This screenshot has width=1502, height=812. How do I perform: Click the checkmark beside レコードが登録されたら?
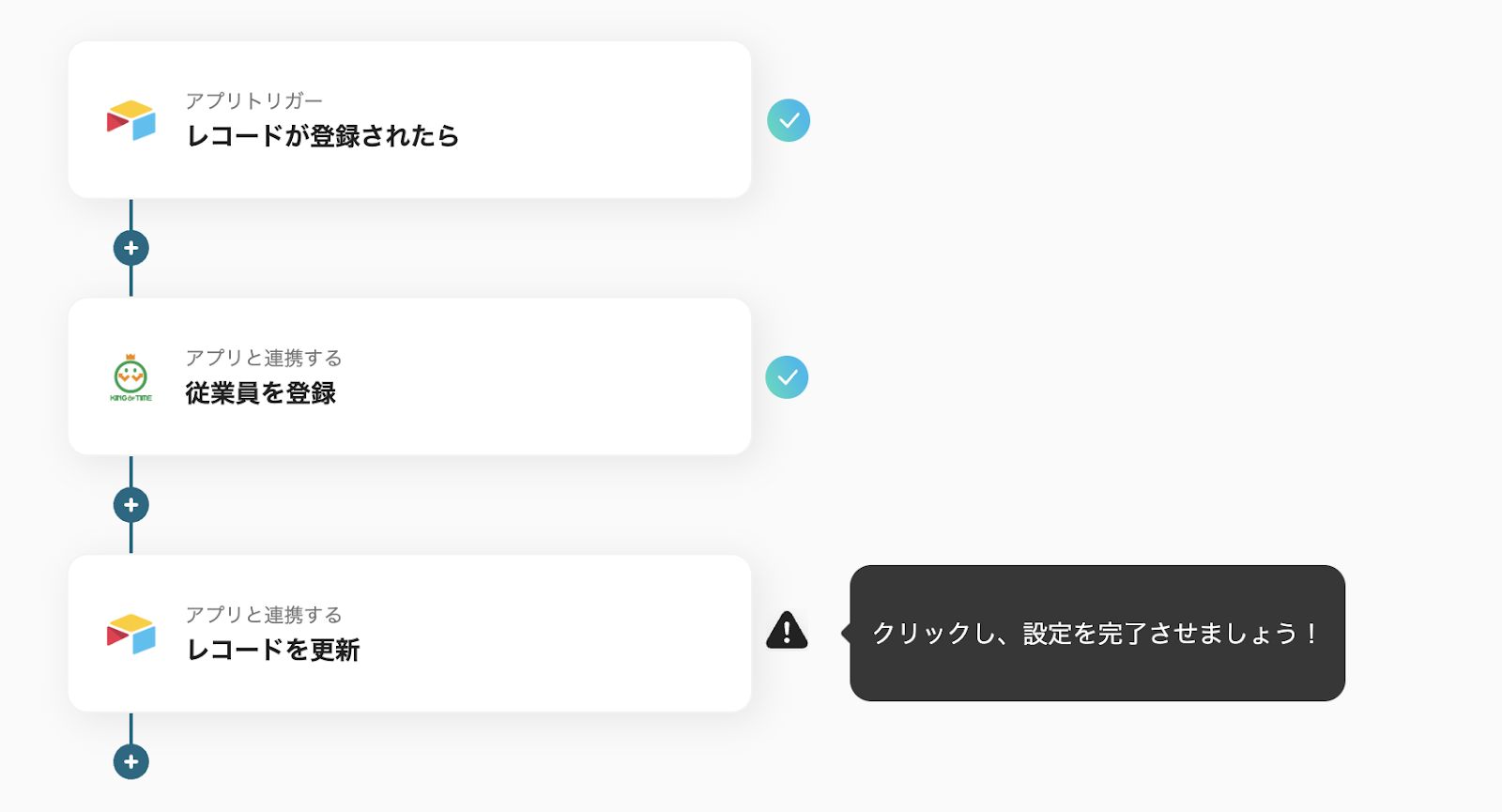(x=789, y=120)
